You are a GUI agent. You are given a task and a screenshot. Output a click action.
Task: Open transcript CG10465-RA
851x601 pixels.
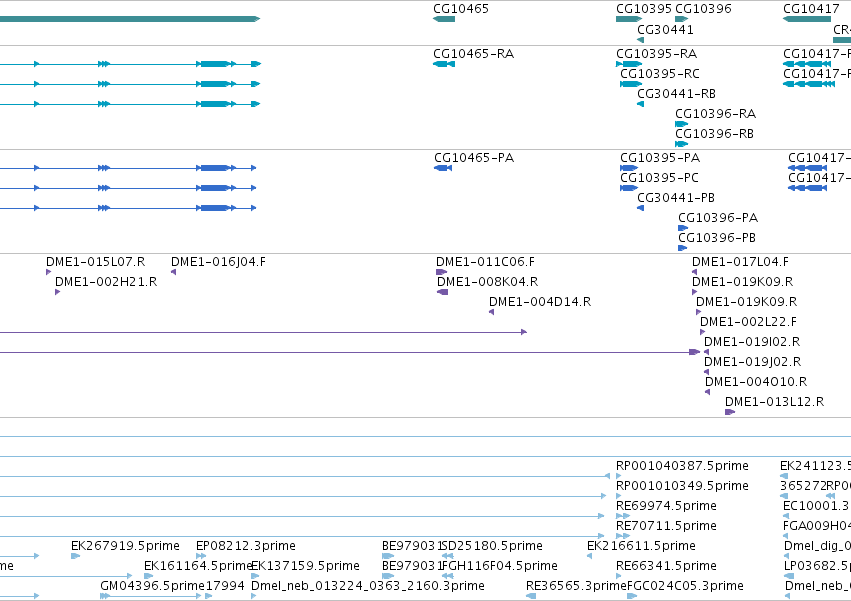[473, 54]
